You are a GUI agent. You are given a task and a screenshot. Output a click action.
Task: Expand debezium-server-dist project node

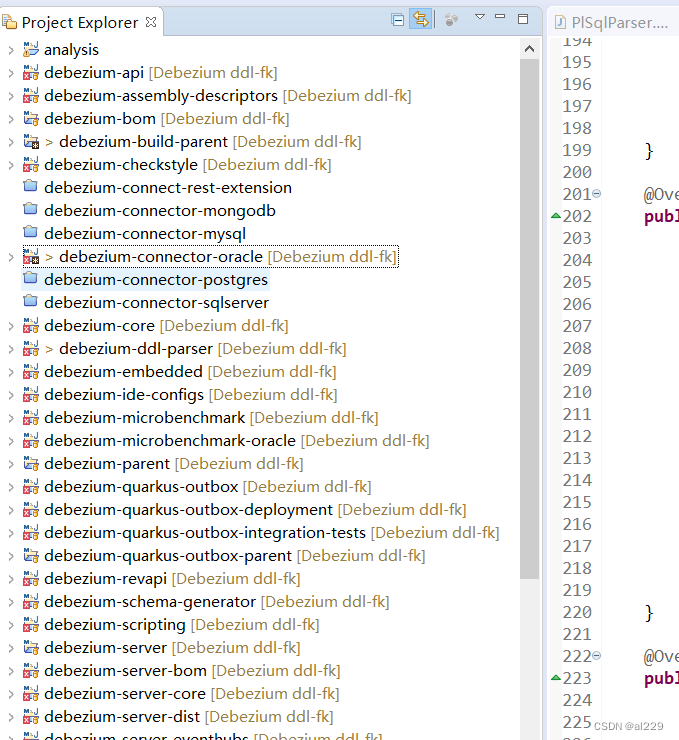pos(11,717)
